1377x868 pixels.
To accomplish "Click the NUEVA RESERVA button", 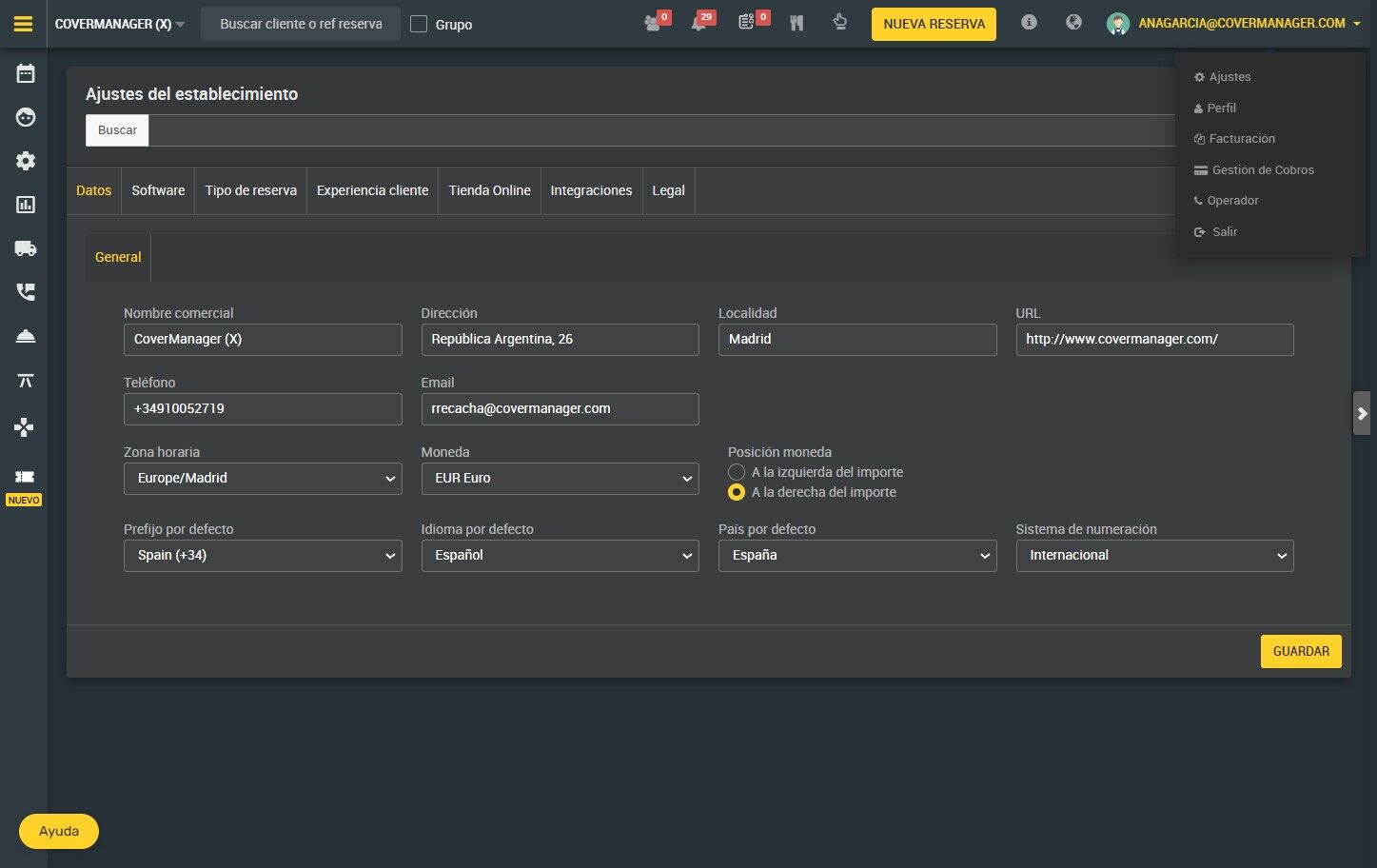I will point(934,24).
